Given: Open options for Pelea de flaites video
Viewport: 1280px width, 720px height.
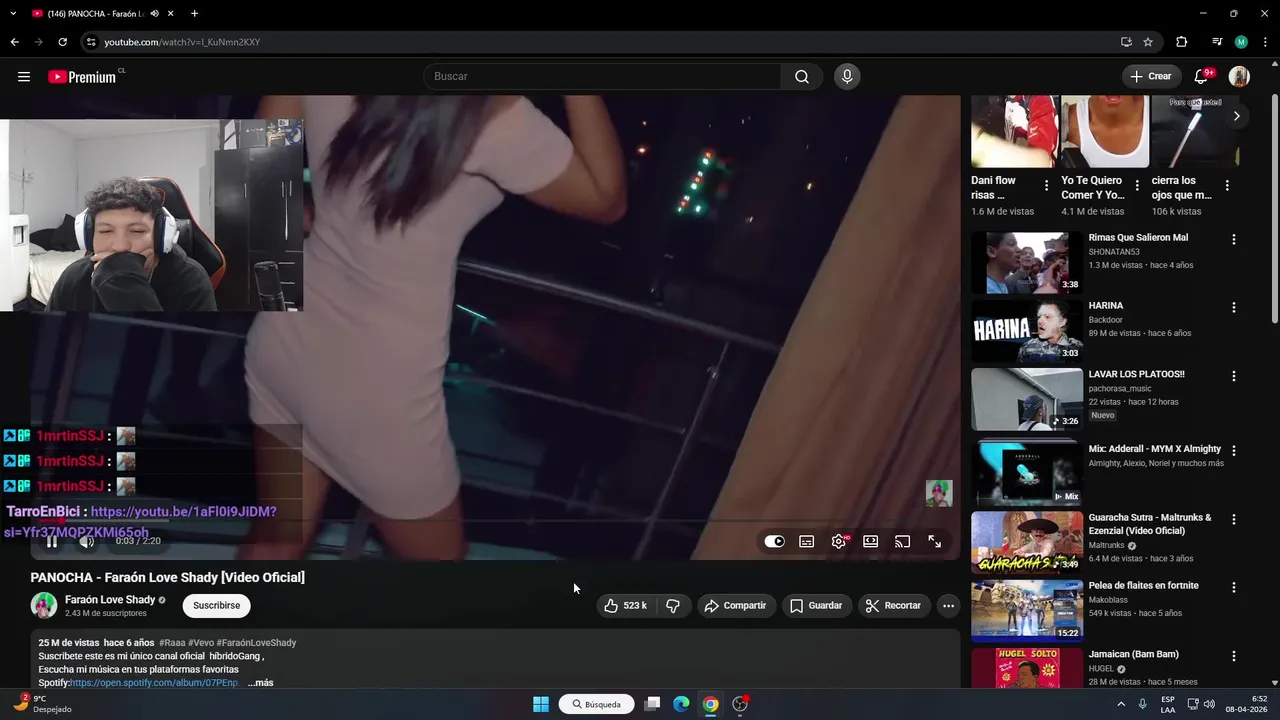Looking at the screenshot, I should coord(1233,588).
